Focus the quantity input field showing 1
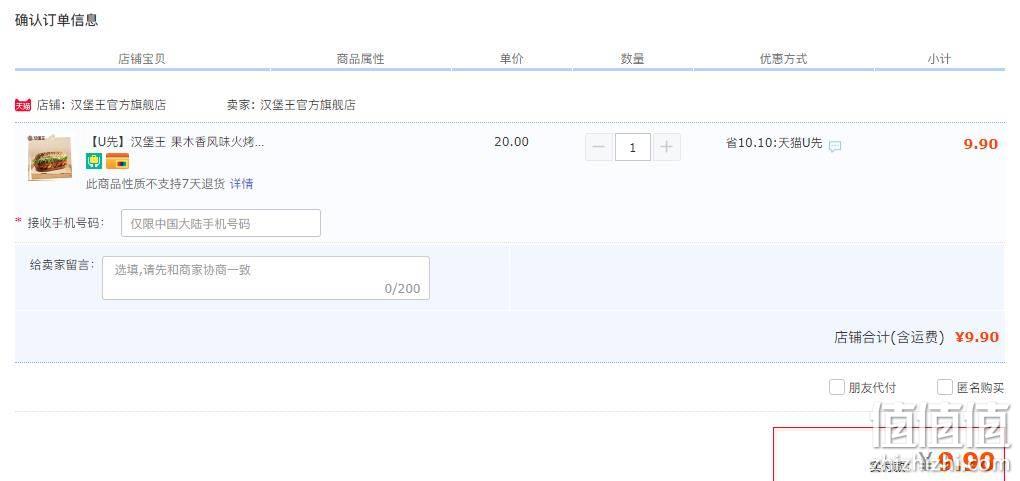1020x481 pixels. tap(633, 147)
